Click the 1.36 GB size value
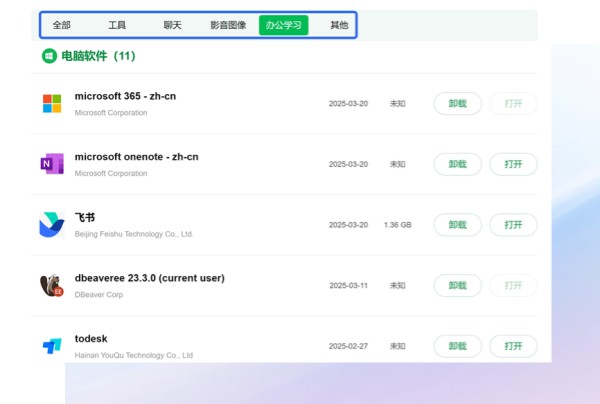Image resolution: width=600 pixels, height=404 pixels. (x=398, y=225)
